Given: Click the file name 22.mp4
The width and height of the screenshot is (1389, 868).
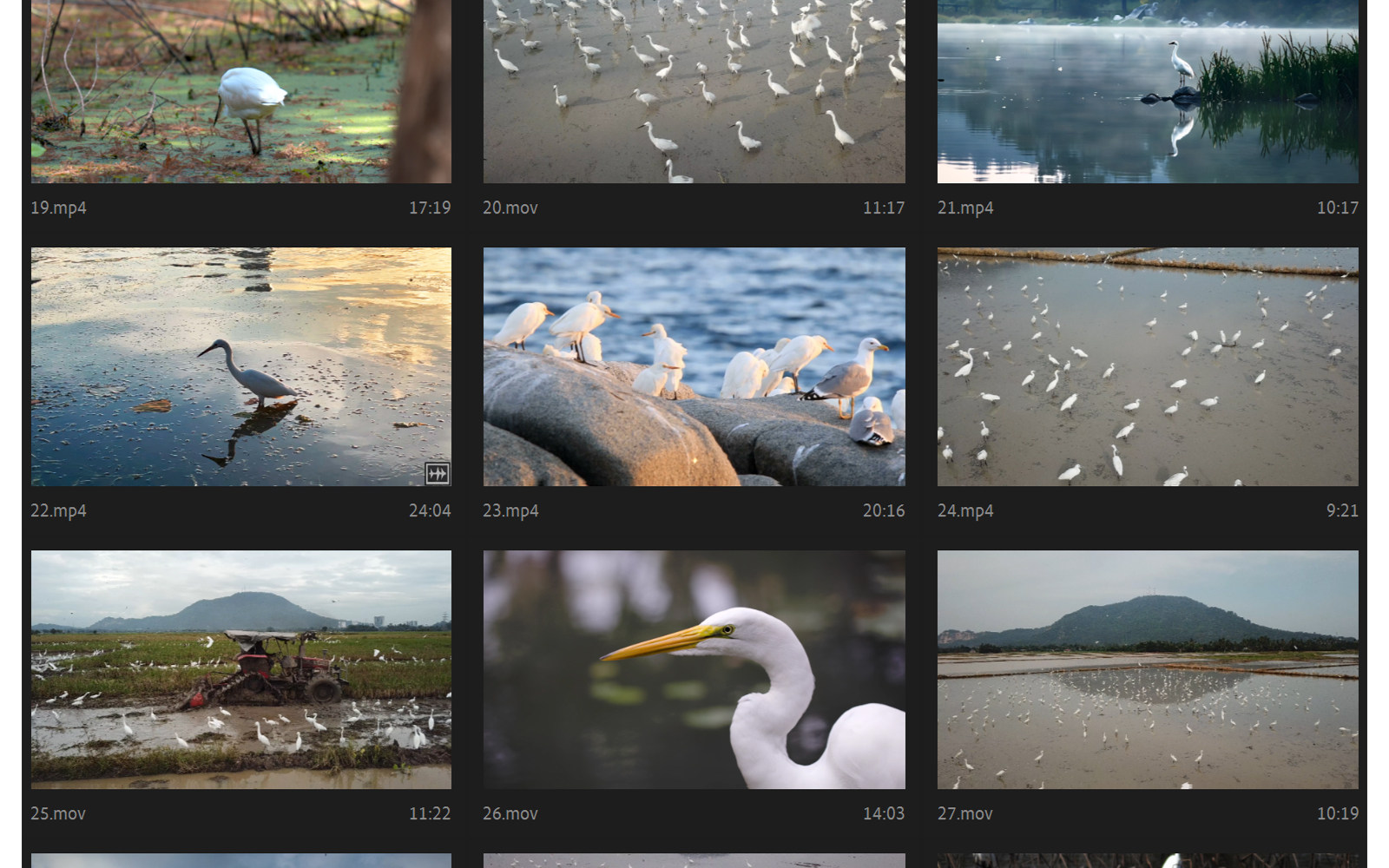Looking at the screenshot, I should pyautogui.click(x=58, y=511).
